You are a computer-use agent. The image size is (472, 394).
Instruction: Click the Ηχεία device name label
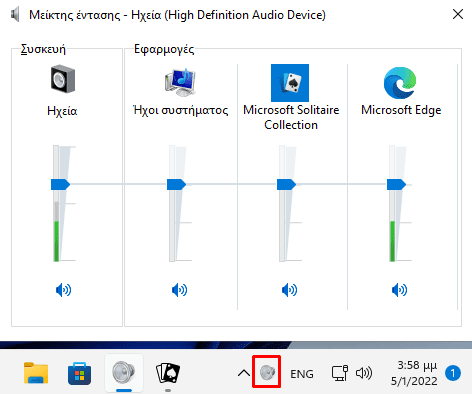tap(62, 111)
